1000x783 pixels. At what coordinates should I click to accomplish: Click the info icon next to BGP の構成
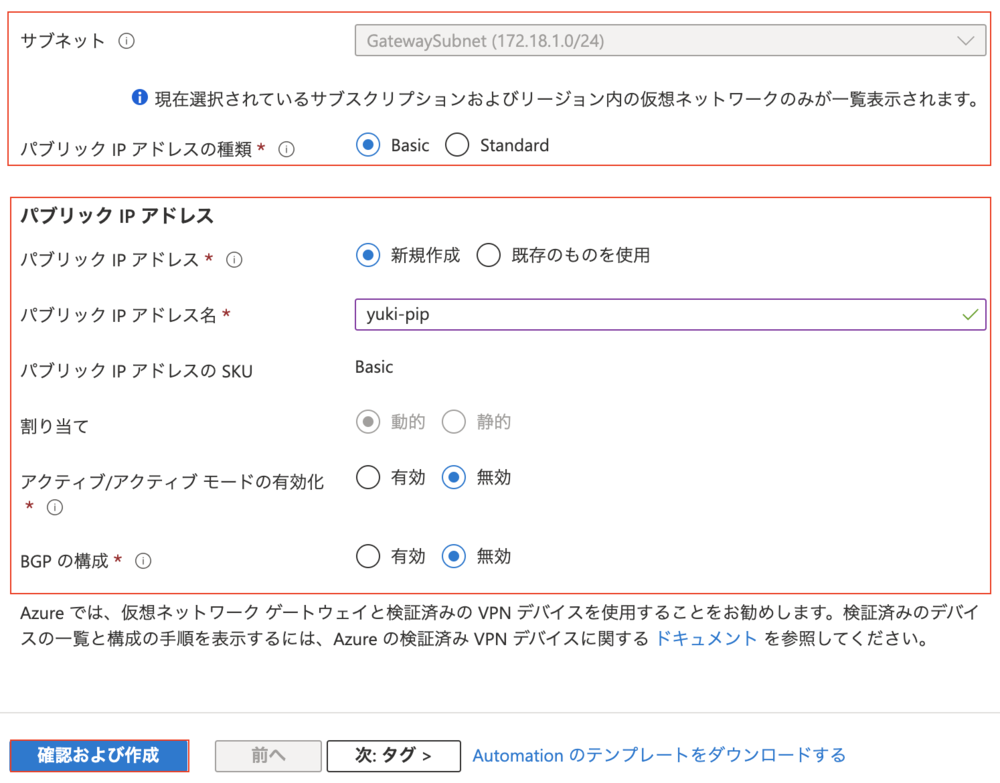[143, 561]
